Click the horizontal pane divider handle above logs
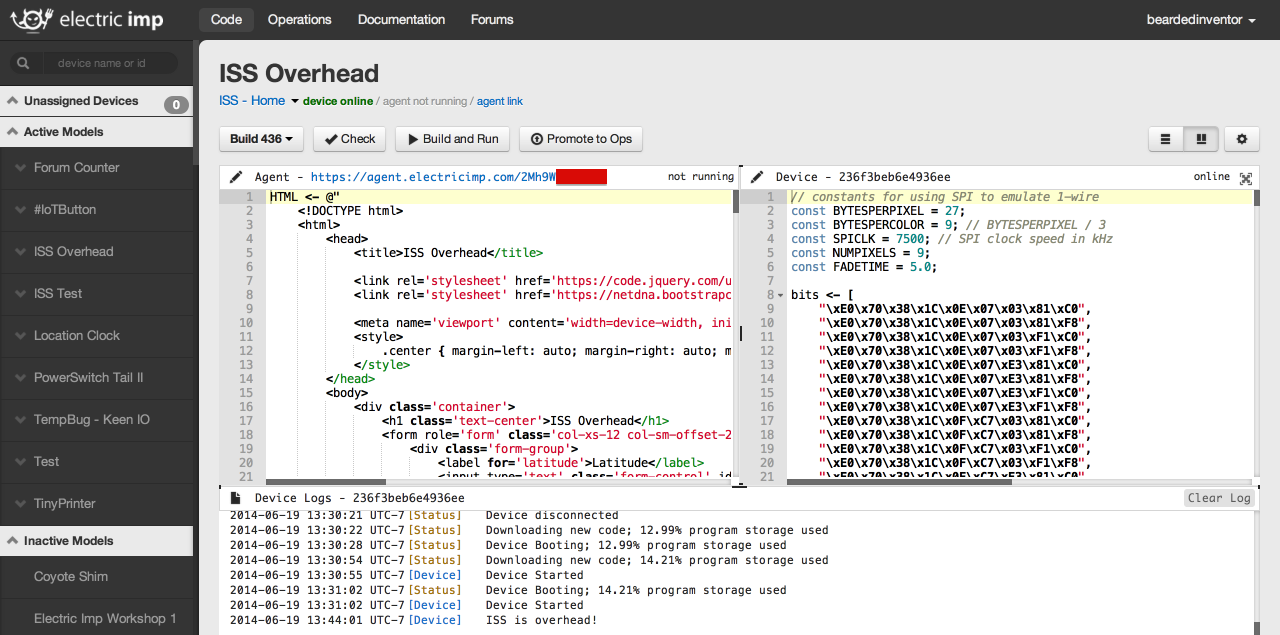 click(x=739, y=485)
